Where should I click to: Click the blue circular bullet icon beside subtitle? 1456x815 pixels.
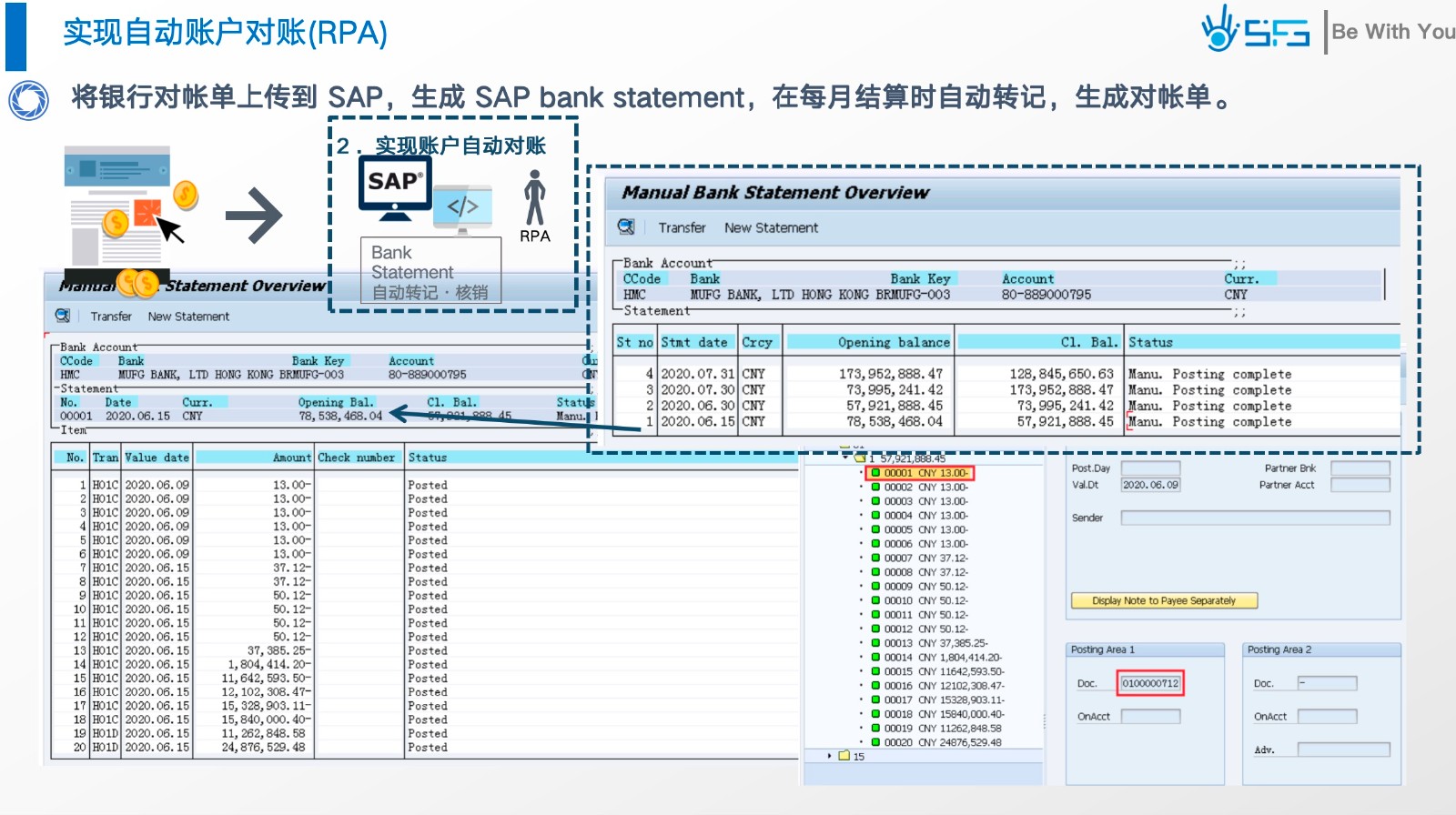coord(28,99)
